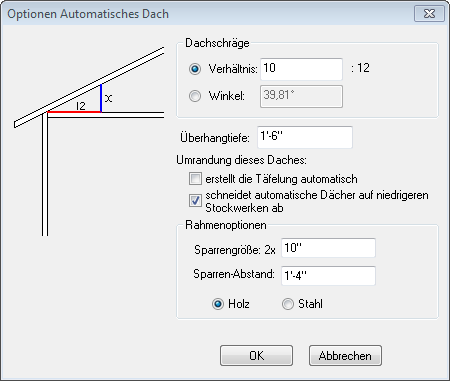Click the Sparrengröße input field
The height and width of the screenshot is (381, 450).
(x=328, y=248)
